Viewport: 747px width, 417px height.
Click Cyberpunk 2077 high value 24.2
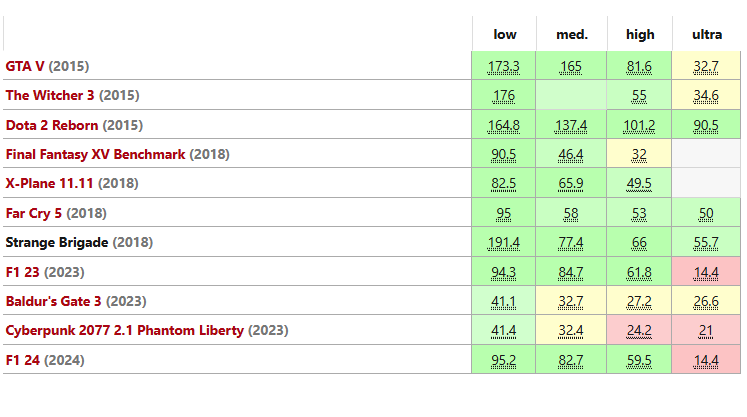pyautogui.click(x=639, y=331)
